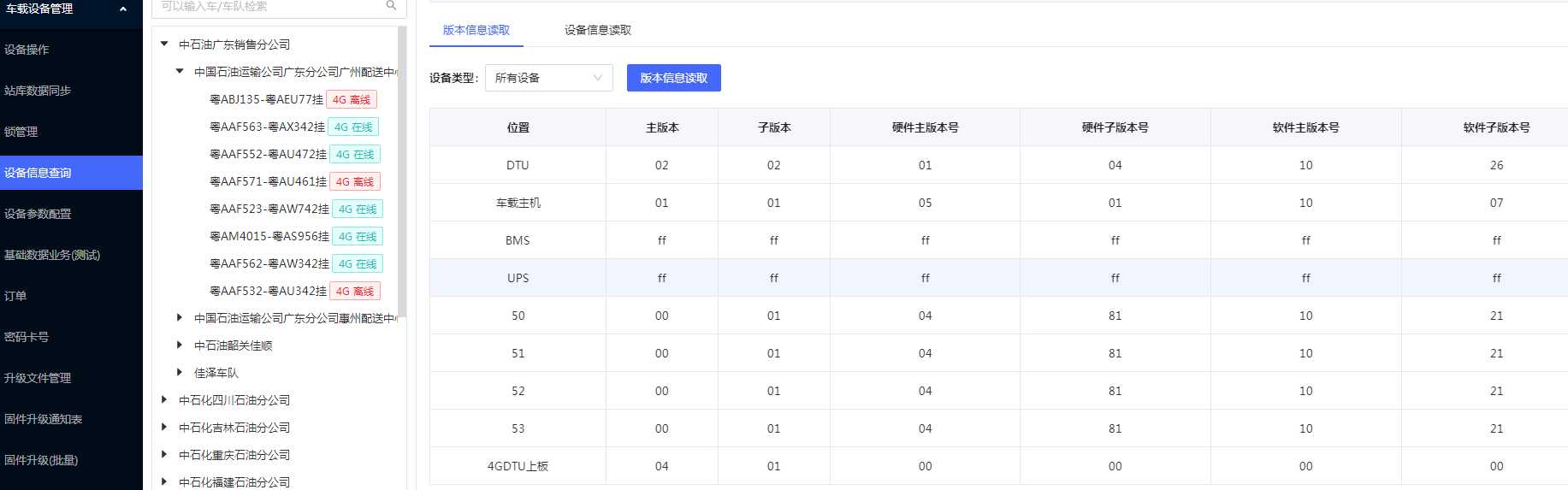This screenshot has width=1568, height=490.
Task: Switch to 版本信息读取 tab
Action: pos(476,30)
